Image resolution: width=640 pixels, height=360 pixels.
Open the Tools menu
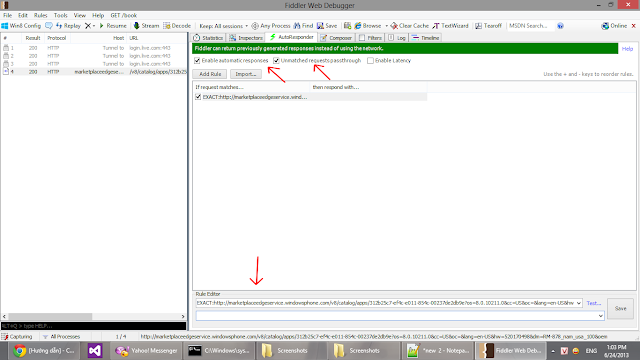60,15
